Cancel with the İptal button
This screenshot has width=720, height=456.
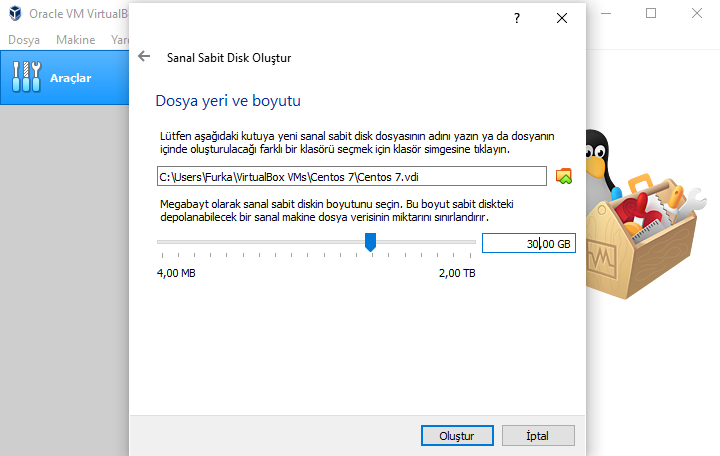538,435
